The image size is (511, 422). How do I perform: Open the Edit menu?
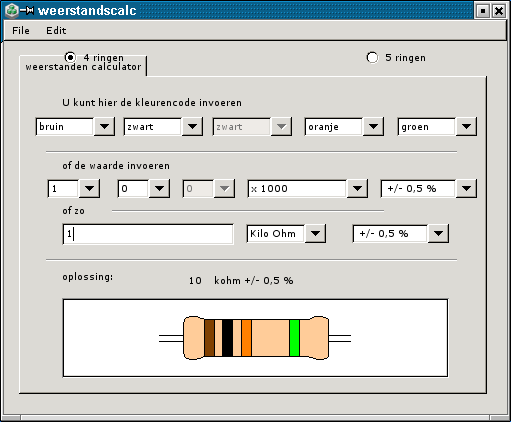56,31
